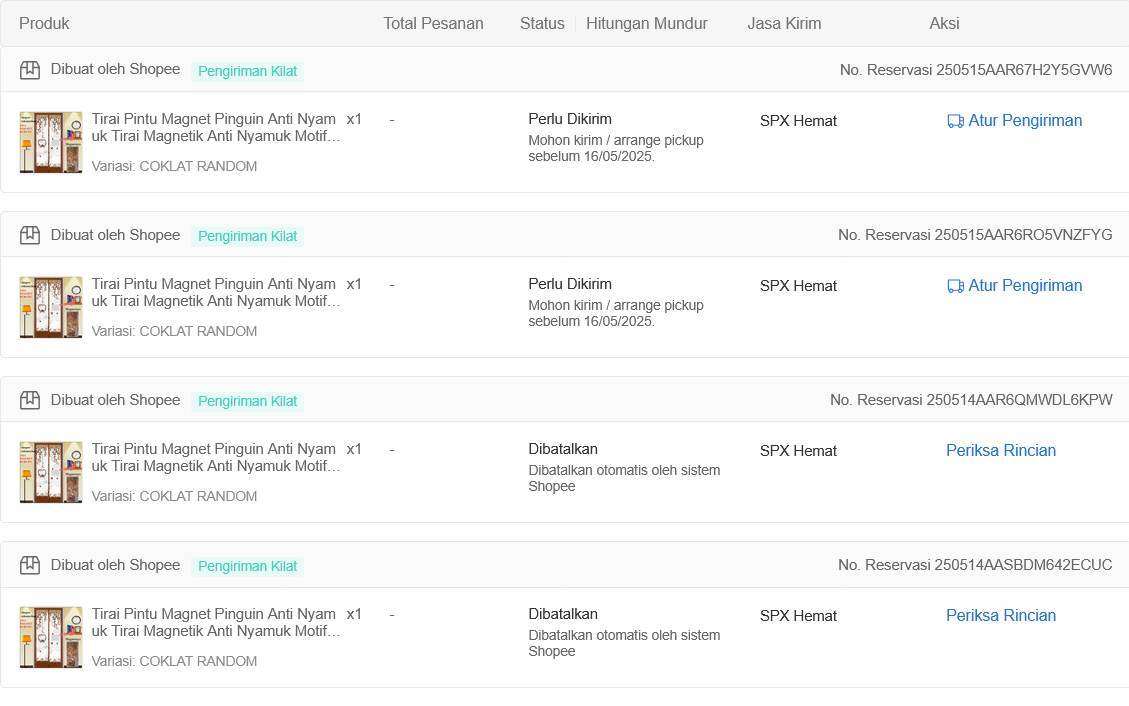Click second order's curtain product thumbnail
1129x706 pixels.
tap(50, 307)
